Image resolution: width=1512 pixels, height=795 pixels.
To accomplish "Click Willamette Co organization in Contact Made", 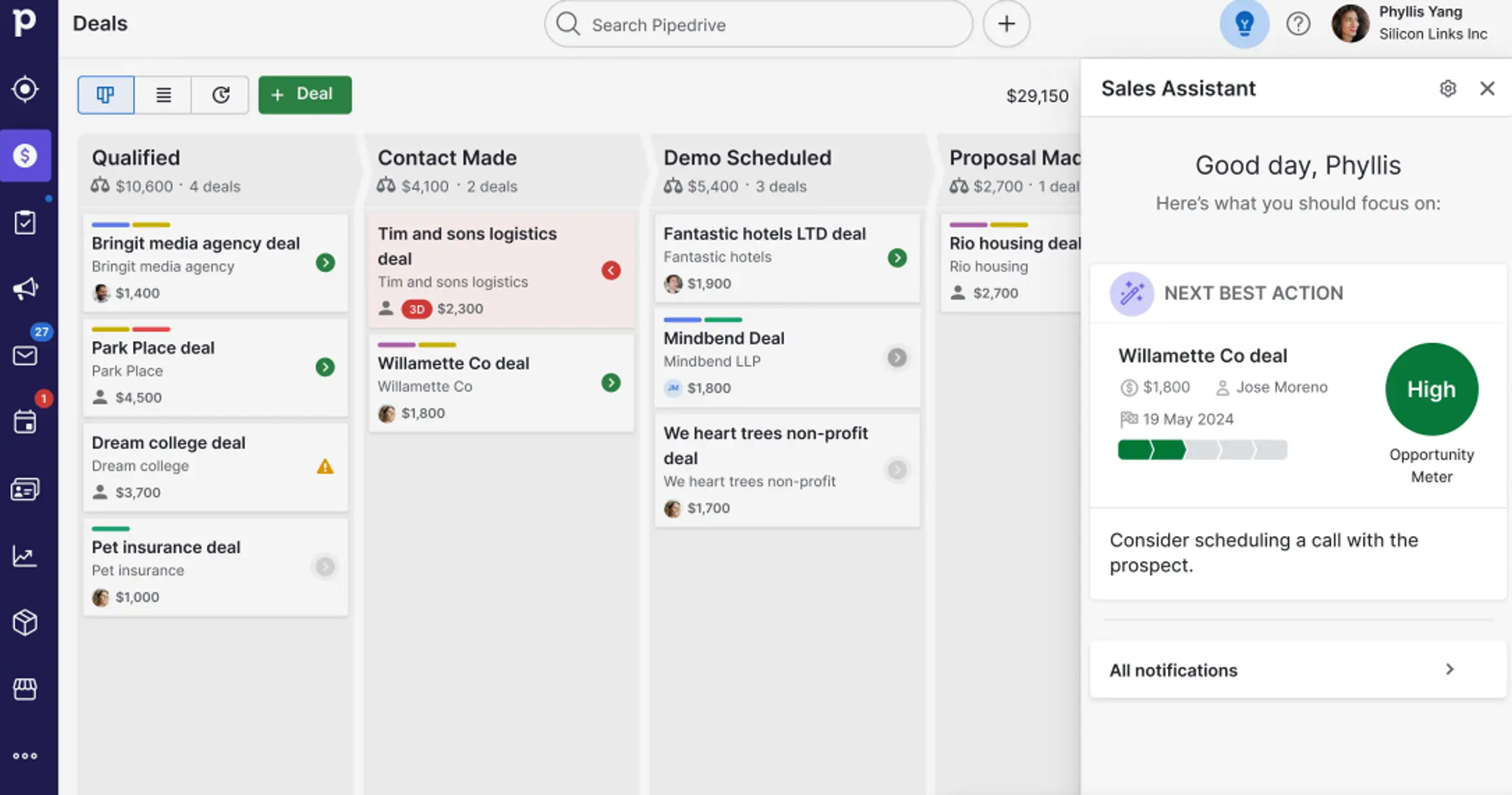I will [425, 386].
